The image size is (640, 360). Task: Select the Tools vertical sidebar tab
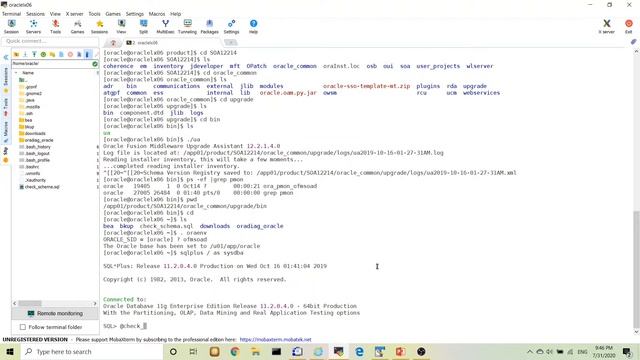point(6,107)
